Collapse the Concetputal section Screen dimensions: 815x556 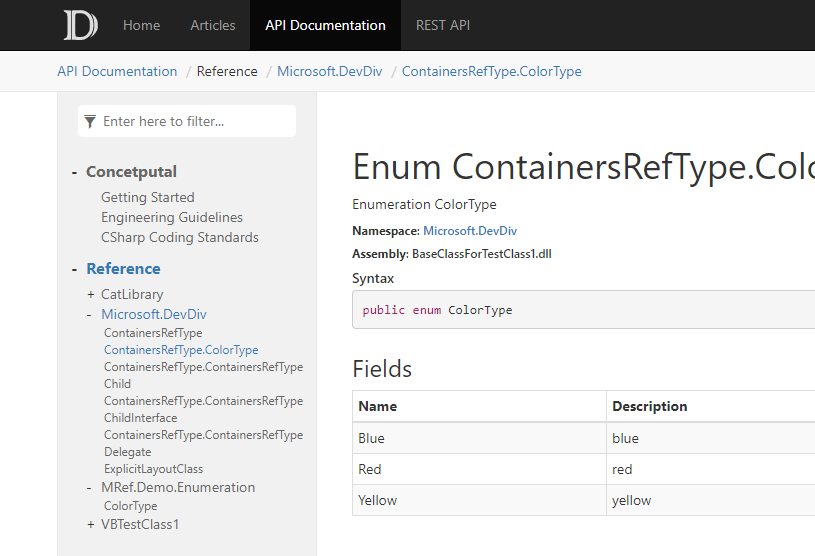tap(74, 173)
